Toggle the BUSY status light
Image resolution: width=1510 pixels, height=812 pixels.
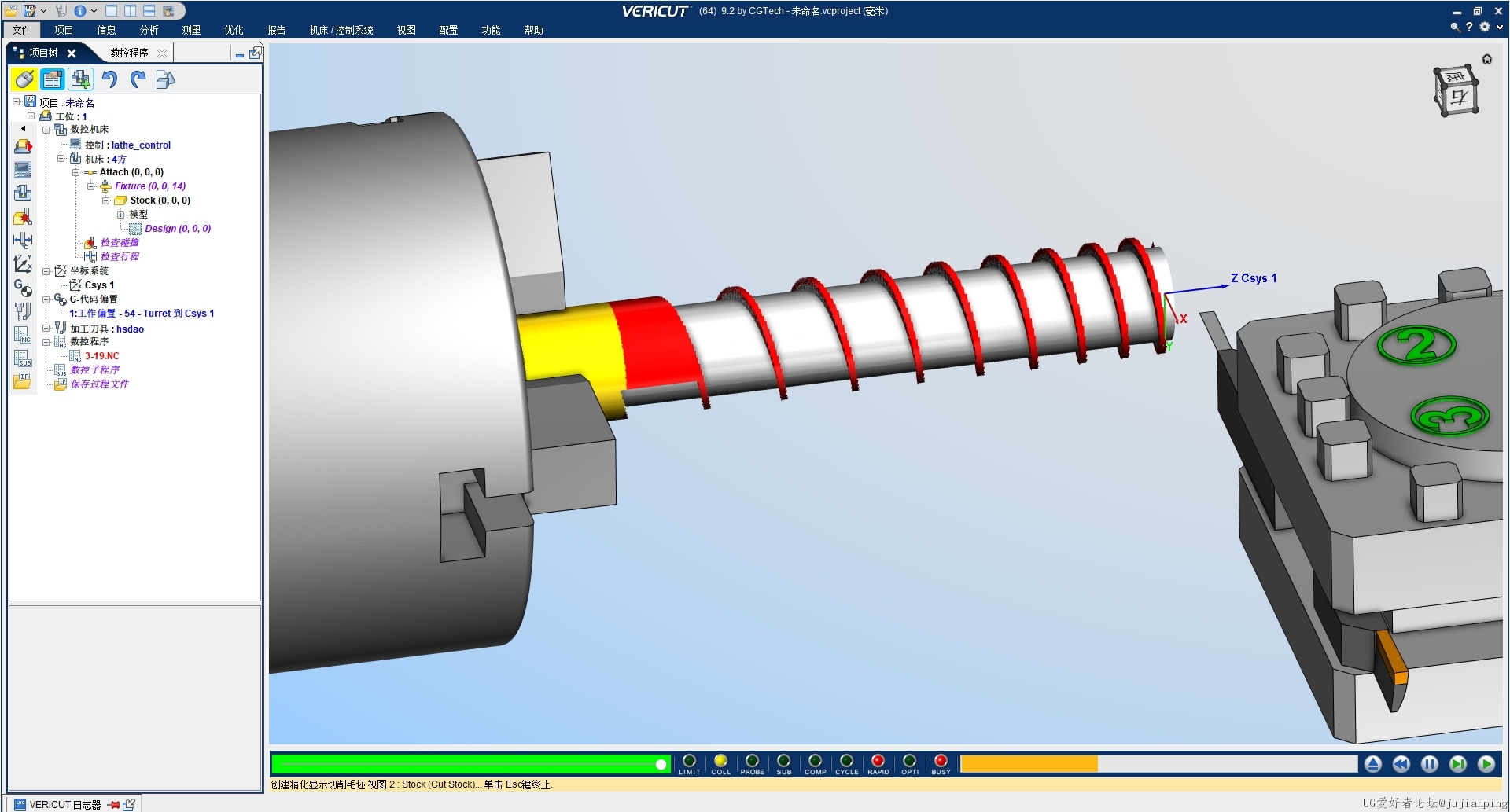941,761
